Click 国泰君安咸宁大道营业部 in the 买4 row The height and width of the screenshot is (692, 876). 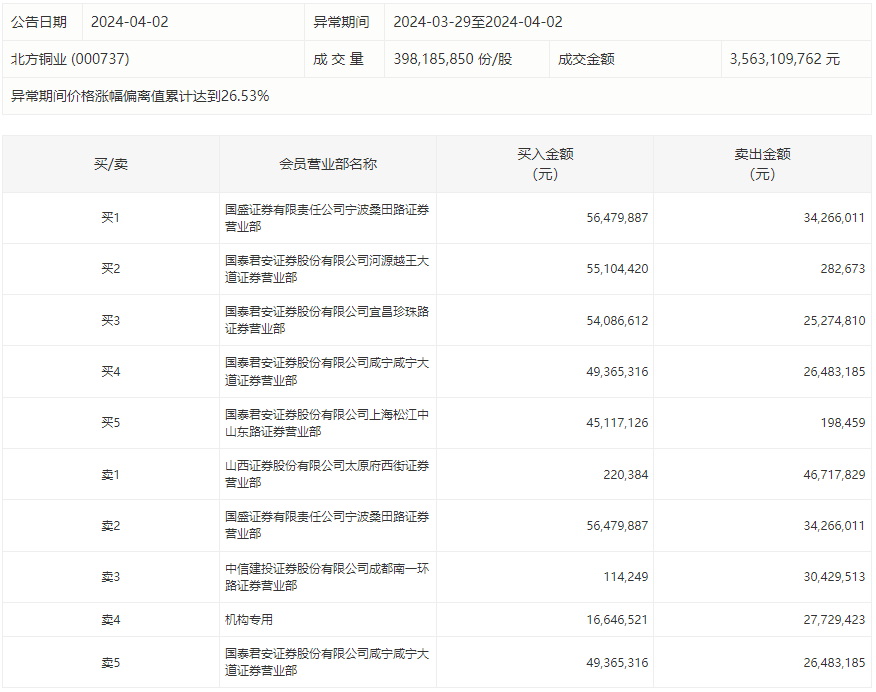pyautogui.click(x=327, y=371)
